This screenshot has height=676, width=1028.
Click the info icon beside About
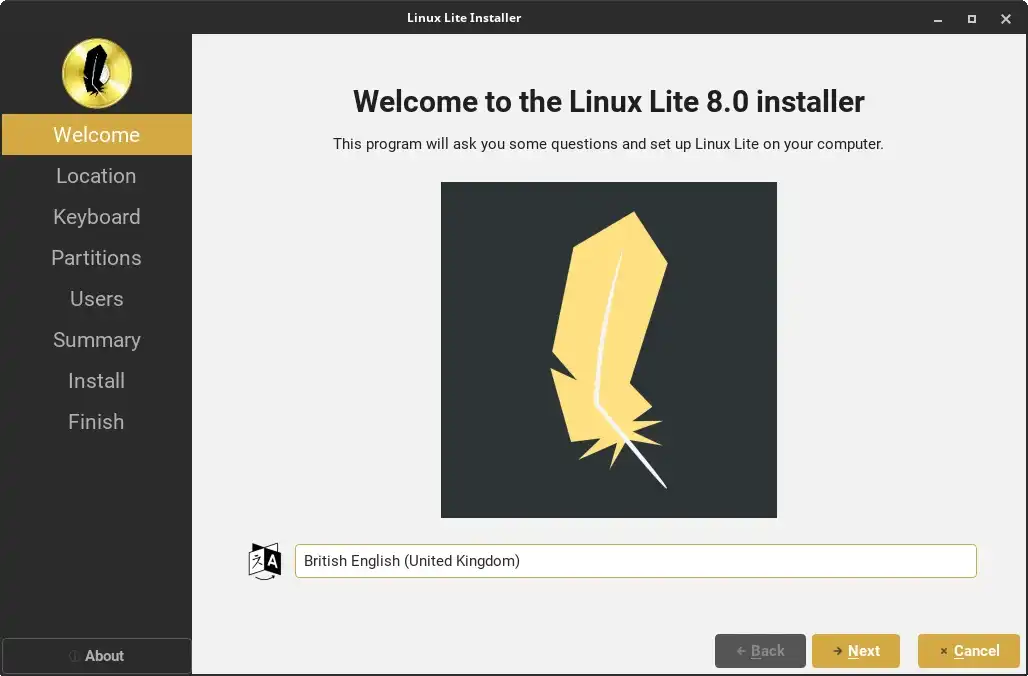coord(74,656)
